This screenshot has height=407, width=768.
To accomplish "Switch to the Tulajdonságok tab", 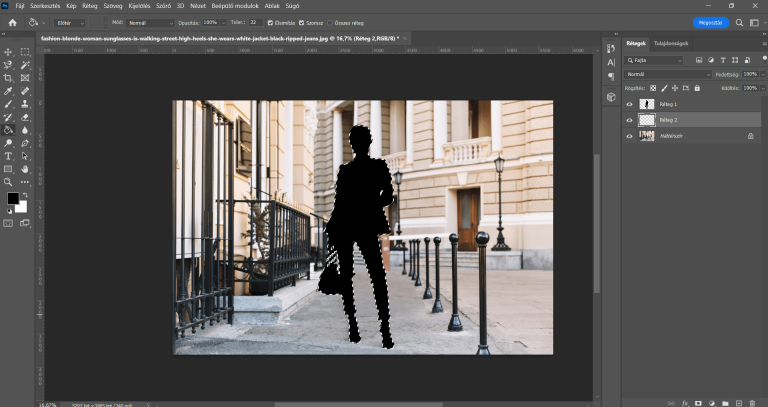I will point(671,44).
